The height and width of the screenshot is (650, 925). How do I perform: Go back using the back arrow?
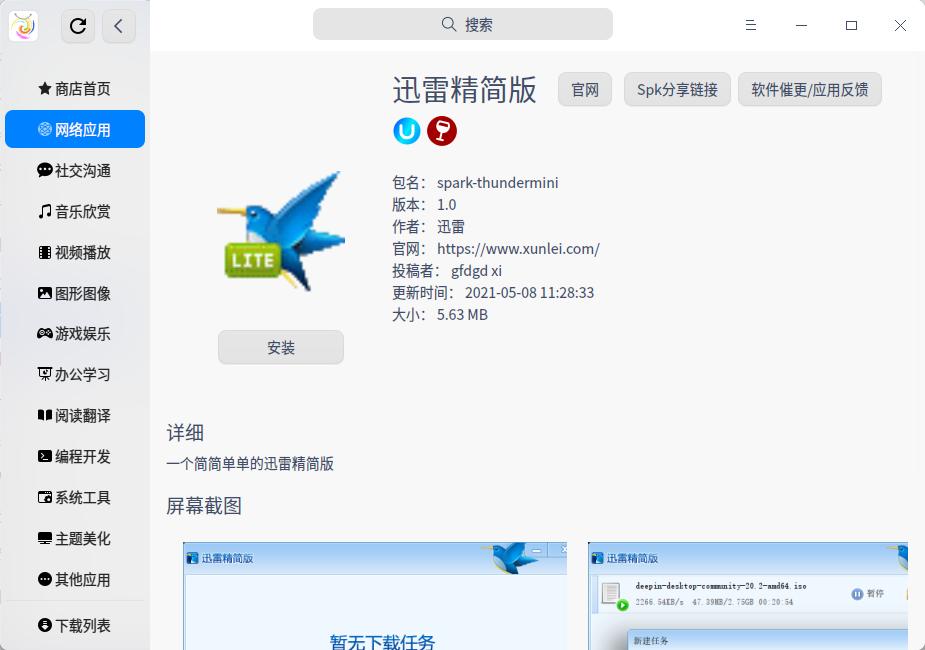tap(119, 26)
